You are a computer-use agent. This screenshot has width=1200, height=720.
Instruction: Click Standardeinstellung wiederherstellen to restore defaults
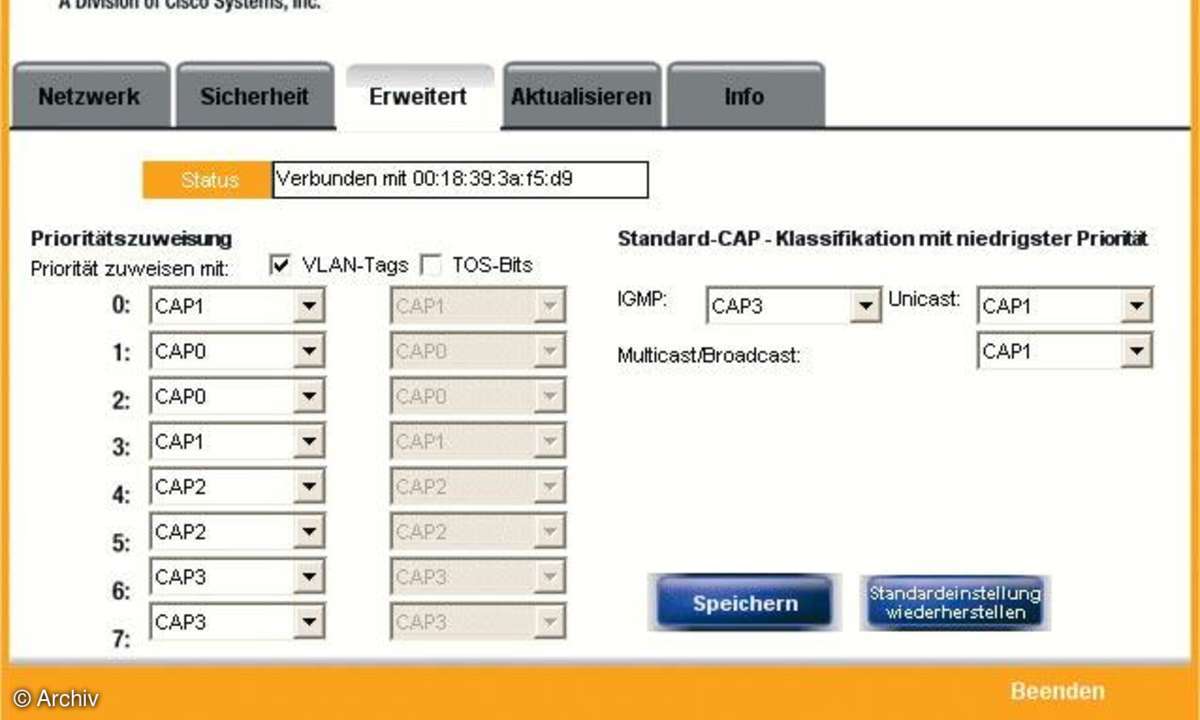(x=953, y=601)
